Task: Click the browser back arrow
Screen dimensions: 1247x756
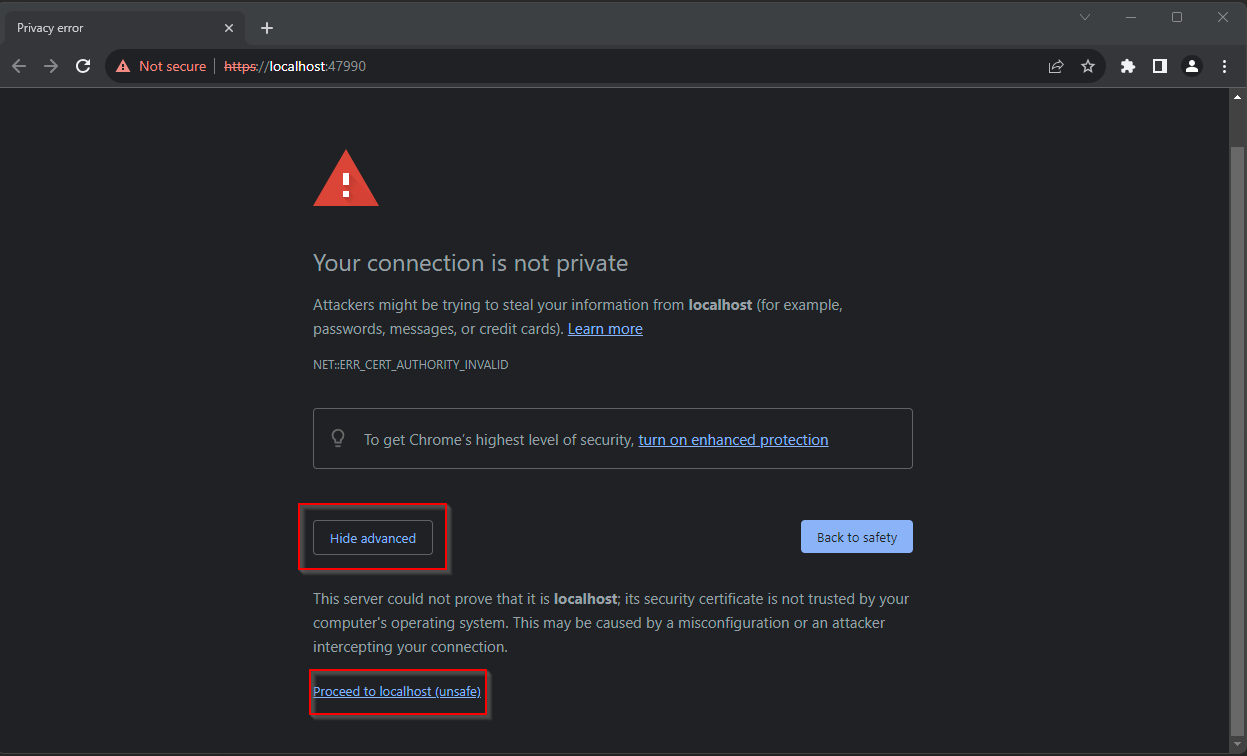Action: tap(18, 66)
